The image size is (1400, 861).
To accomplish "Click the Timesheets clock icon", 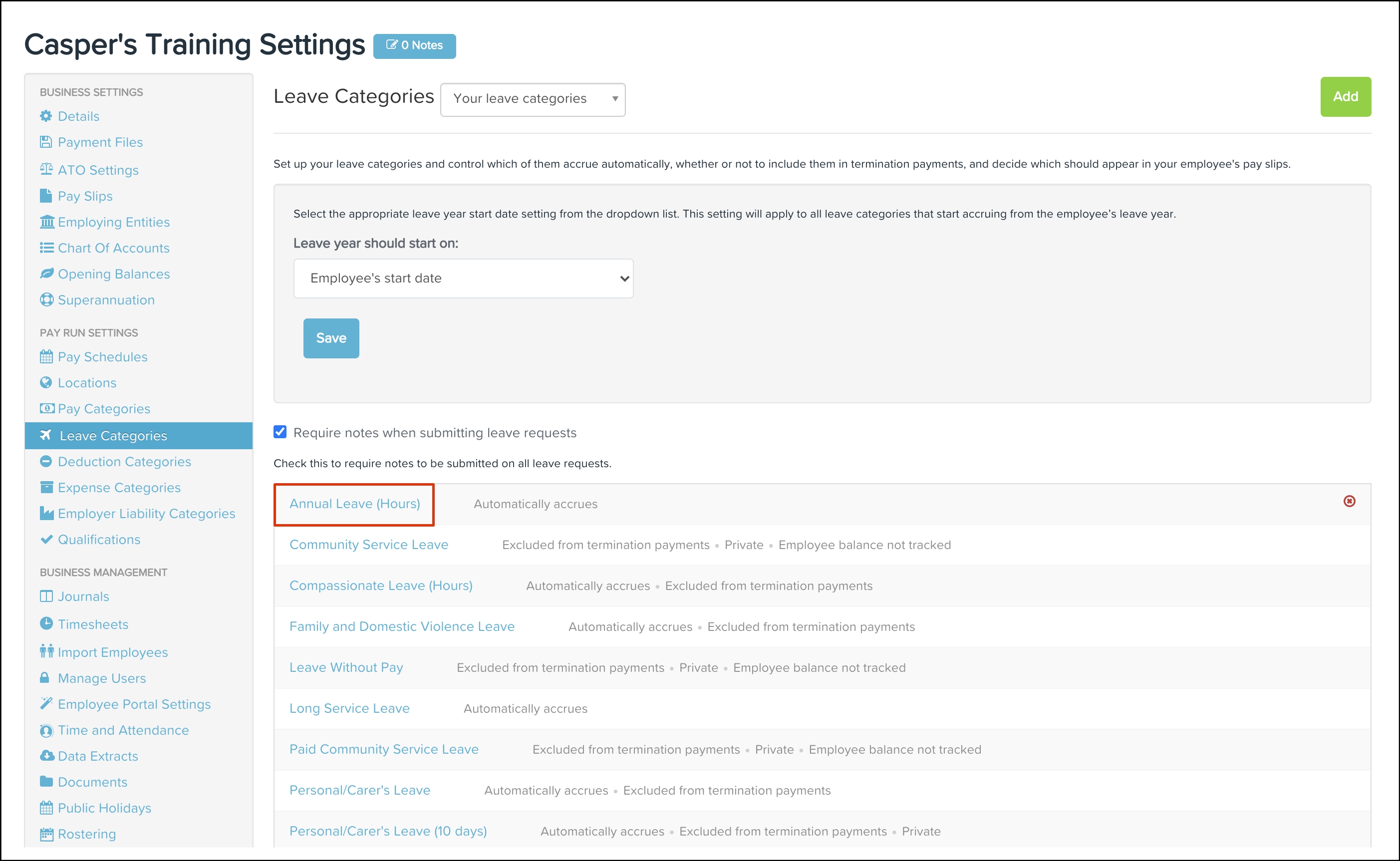I will point(46,623).
